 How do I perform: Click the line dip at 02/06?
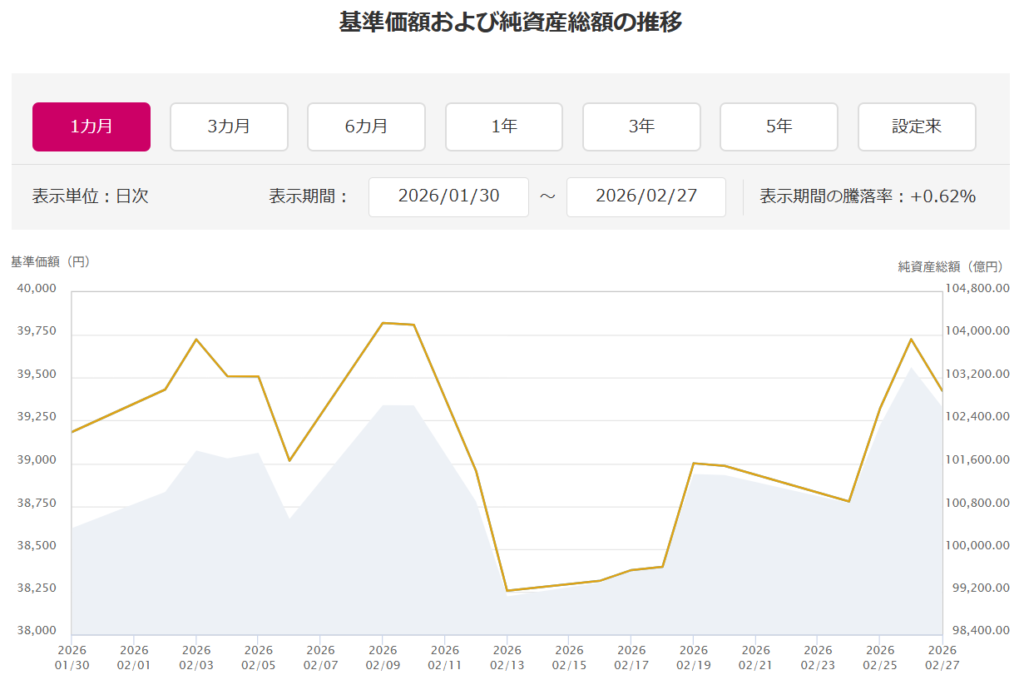coord(289,460)
